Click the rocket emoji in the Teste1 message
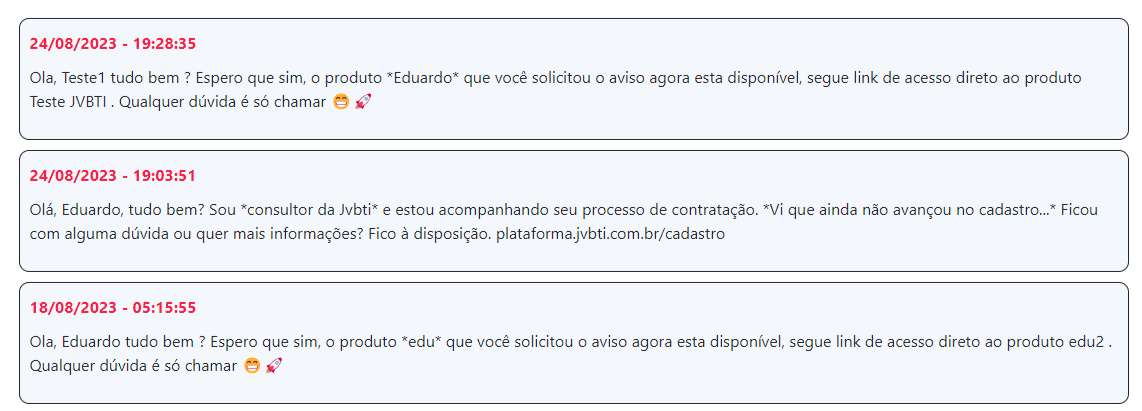Image resolution: width=1142 pixels, height=411 pixels. [x=363, y=102]
